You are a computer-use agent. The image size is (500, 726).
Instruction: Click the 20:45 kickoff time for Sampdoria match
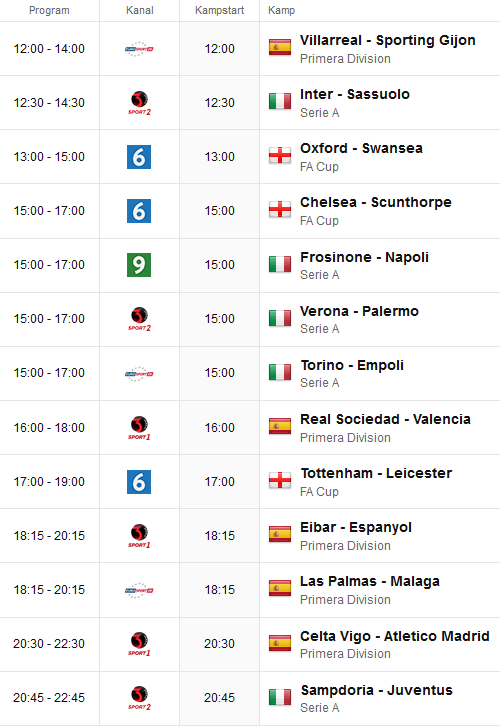pos(219,698)
